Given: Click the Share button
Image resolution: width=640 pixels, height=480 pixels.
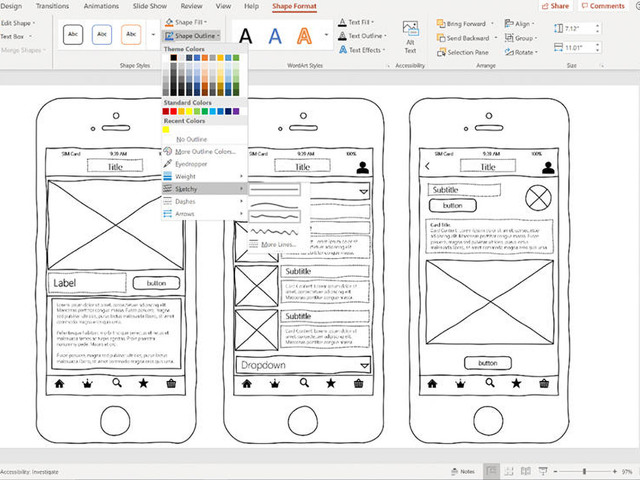Looking at the screenshot, I should point(555,6).
